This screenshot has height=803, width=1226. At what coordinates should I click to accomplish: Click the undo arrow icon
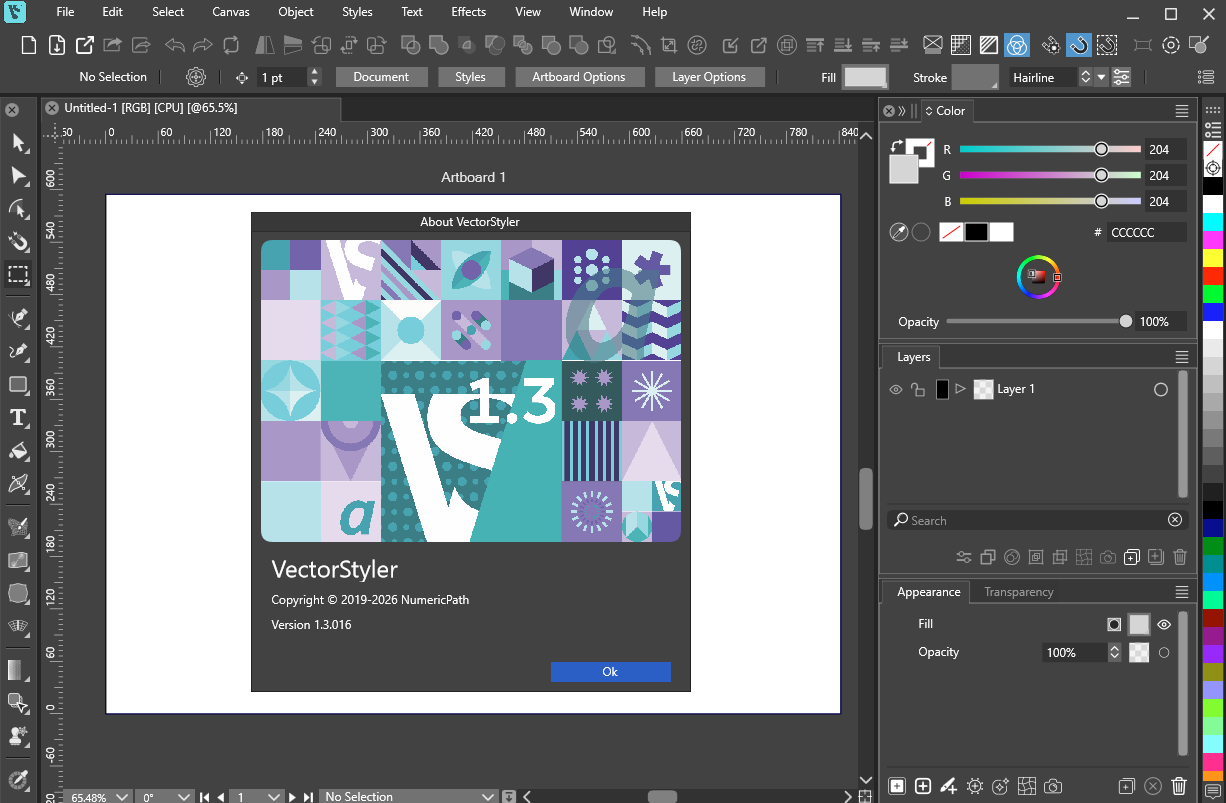click(x=175, y=45)
